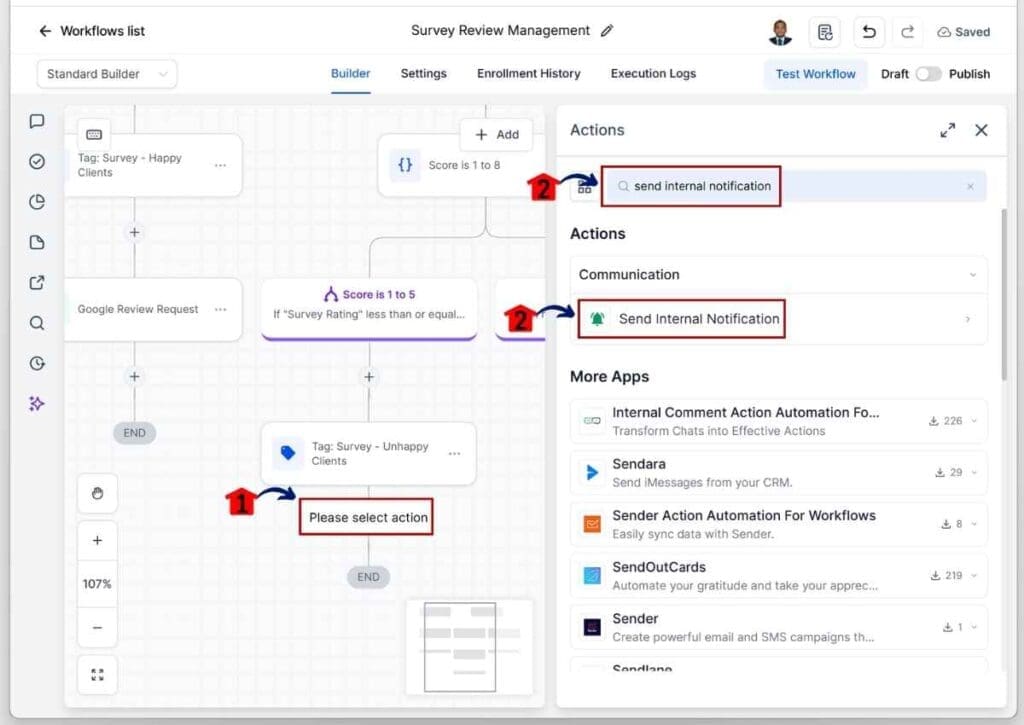Click the Add branch button
This screenshot has height=725, width=1024.
click(497, 135)
